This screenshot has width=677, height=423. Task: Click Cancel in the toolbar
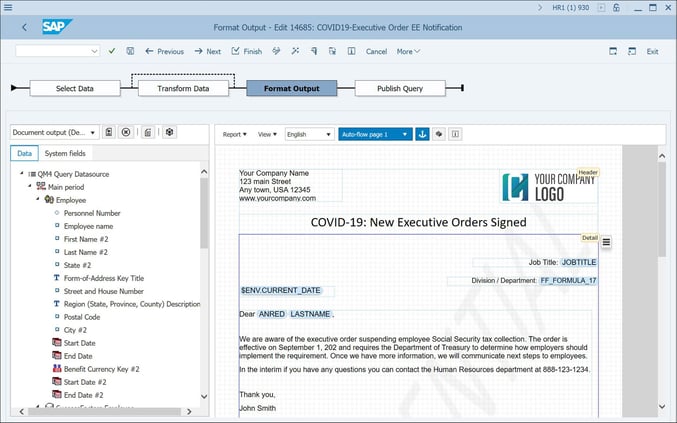pyautogui.click(x=376, y=51)
